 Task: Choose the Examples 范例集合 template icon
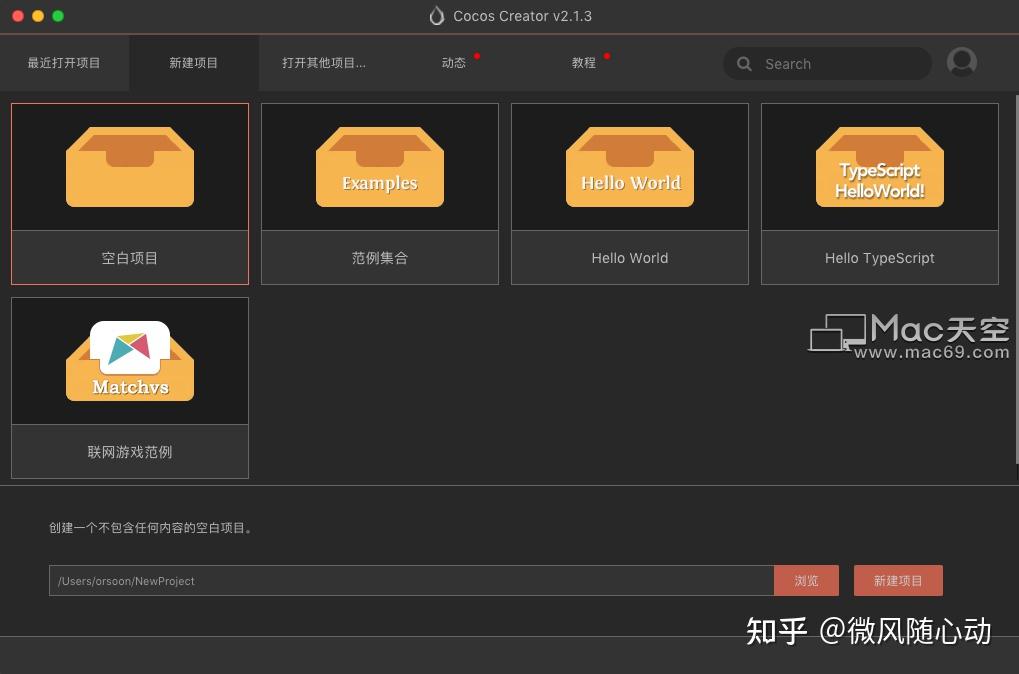[x=379, y=167]
